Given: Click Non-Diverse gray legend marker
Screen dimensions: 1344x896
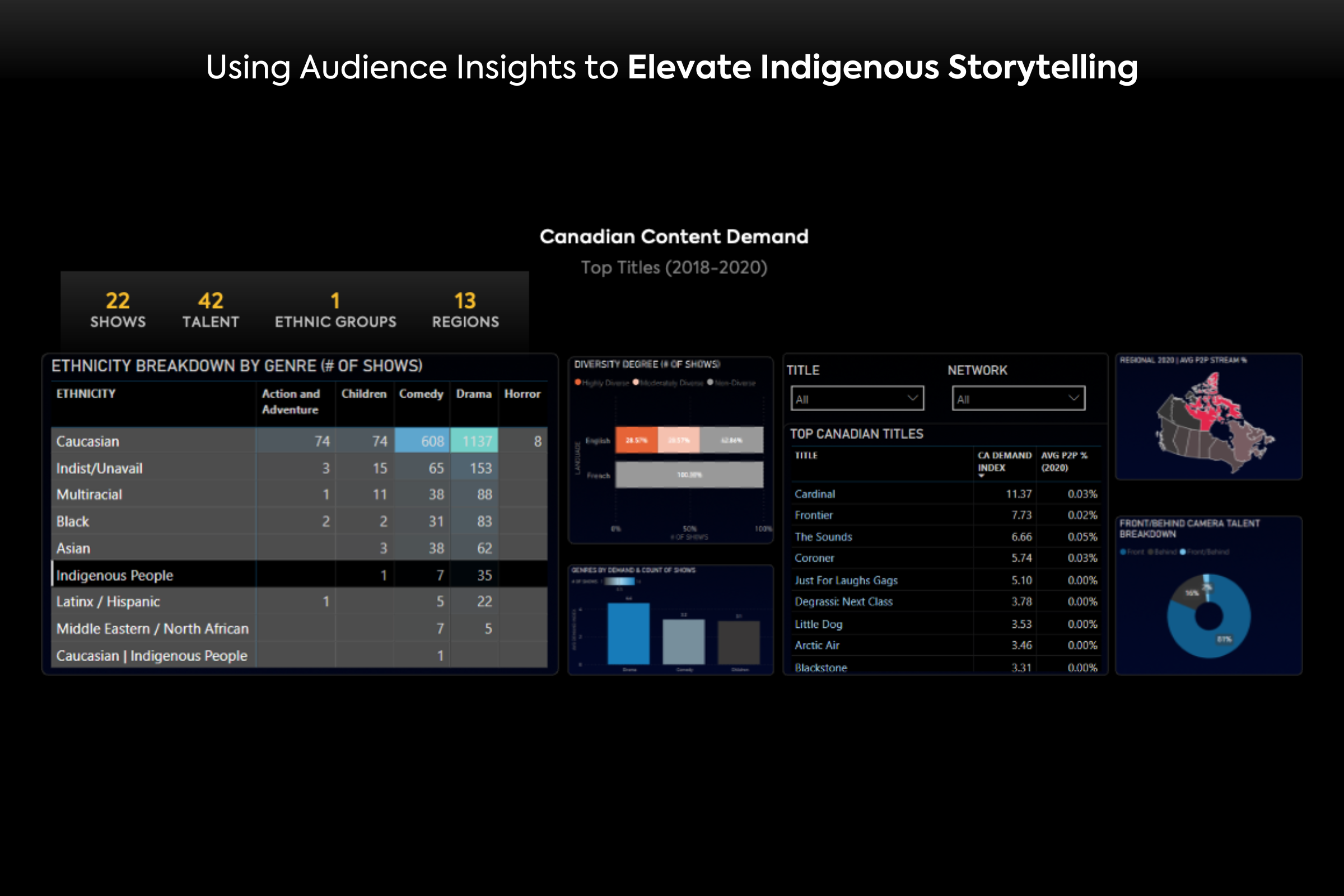Looking at the screenshot, I should 710,382.
